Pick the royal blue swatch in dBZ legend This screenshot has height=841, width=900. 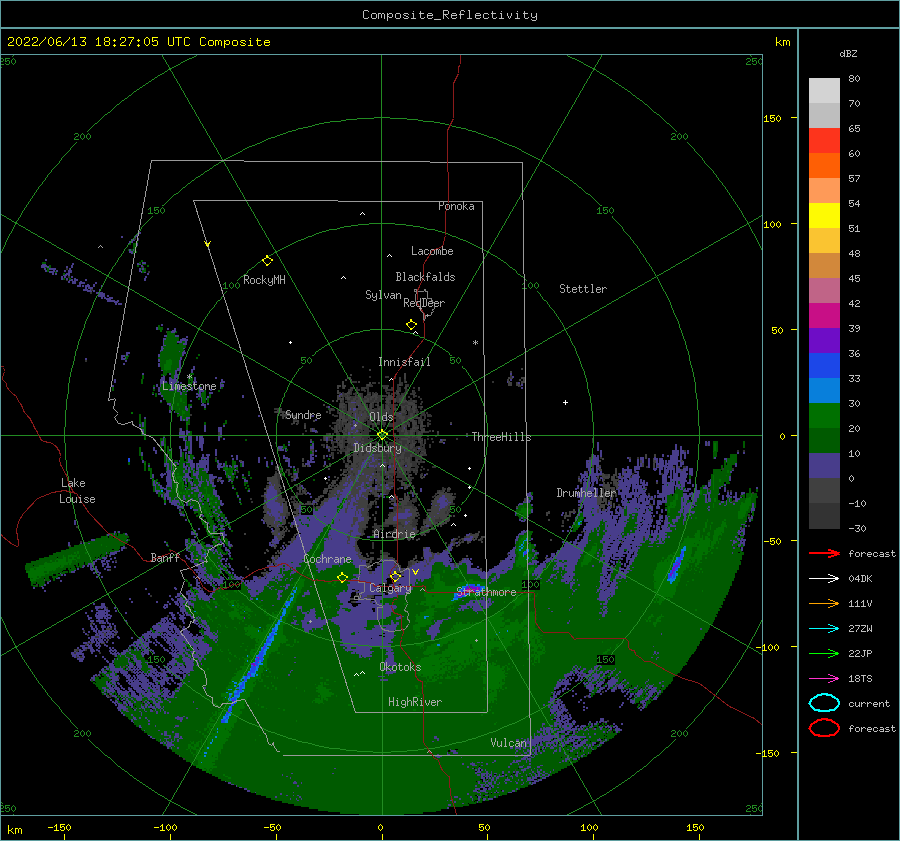click(824, 365)
